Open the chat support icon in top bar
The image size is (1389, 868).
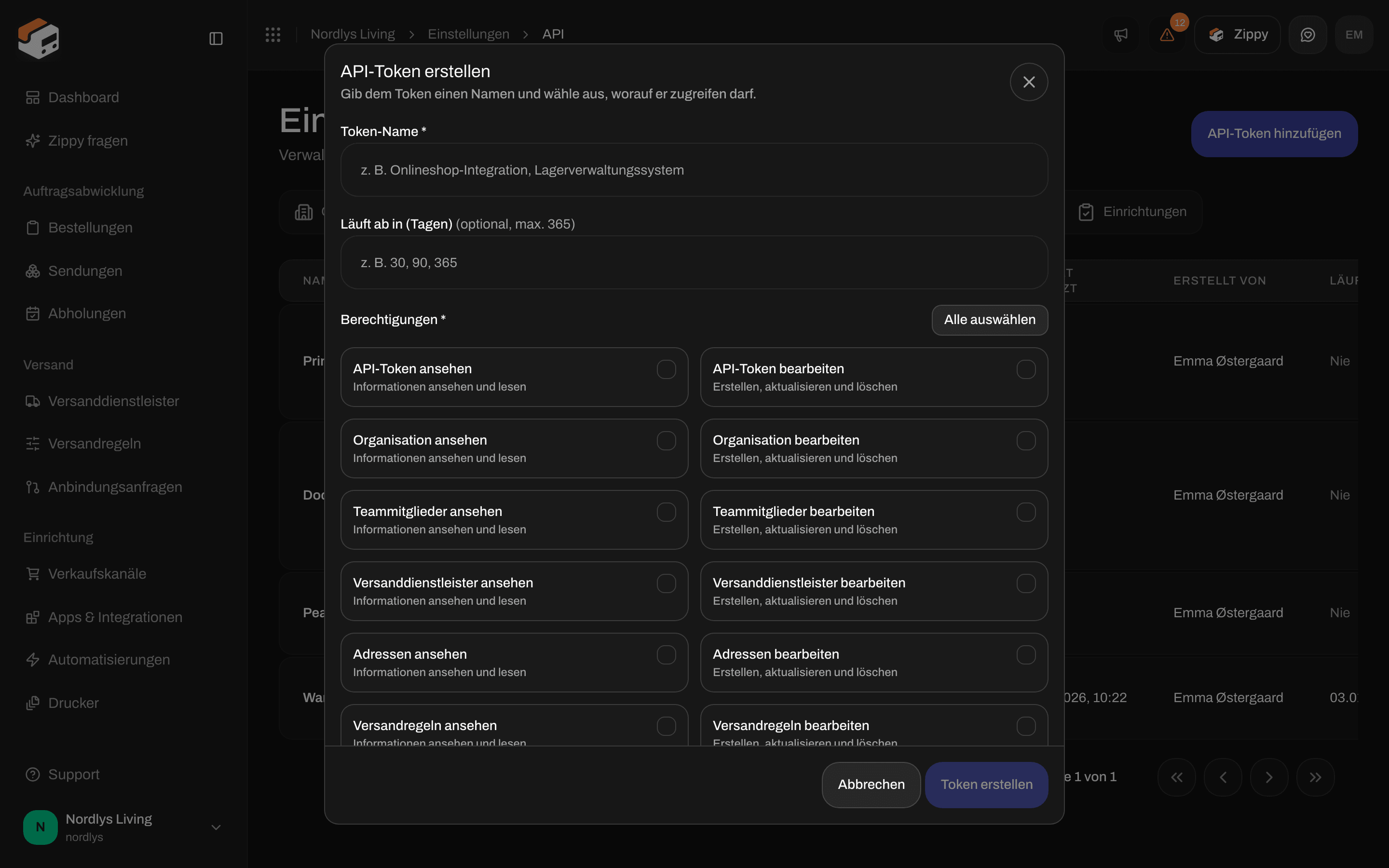tap(1307, 35)
